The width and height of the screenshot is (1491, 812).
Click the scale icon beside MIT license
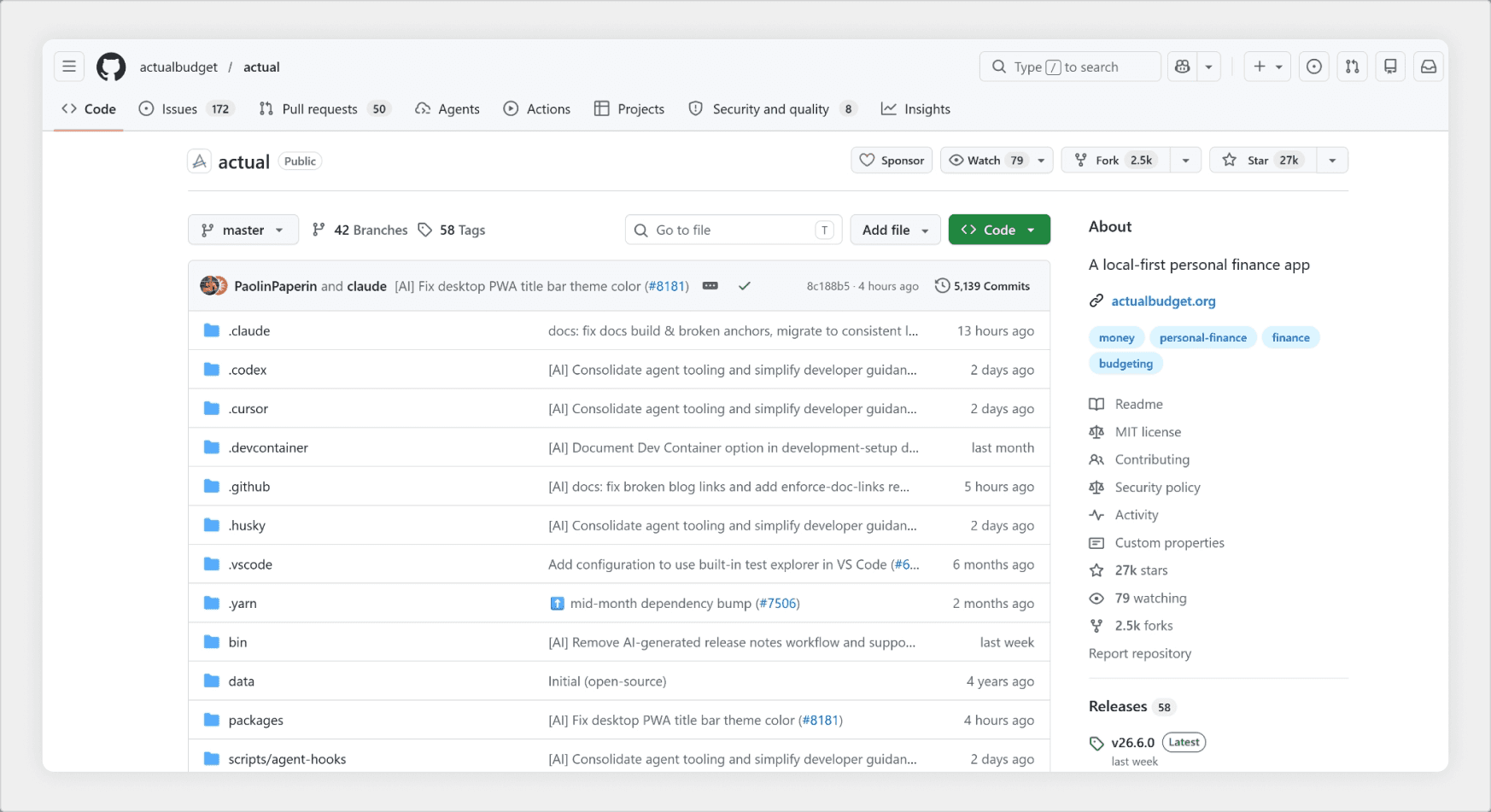[1096, 432]
